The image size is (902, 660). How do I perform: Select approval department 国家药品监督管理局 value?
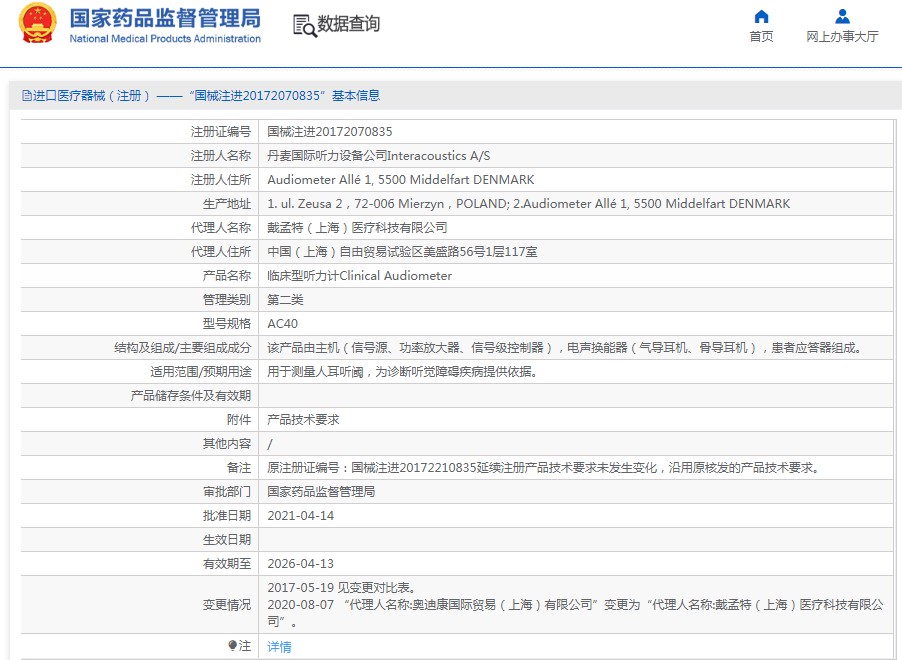(321, 492)
